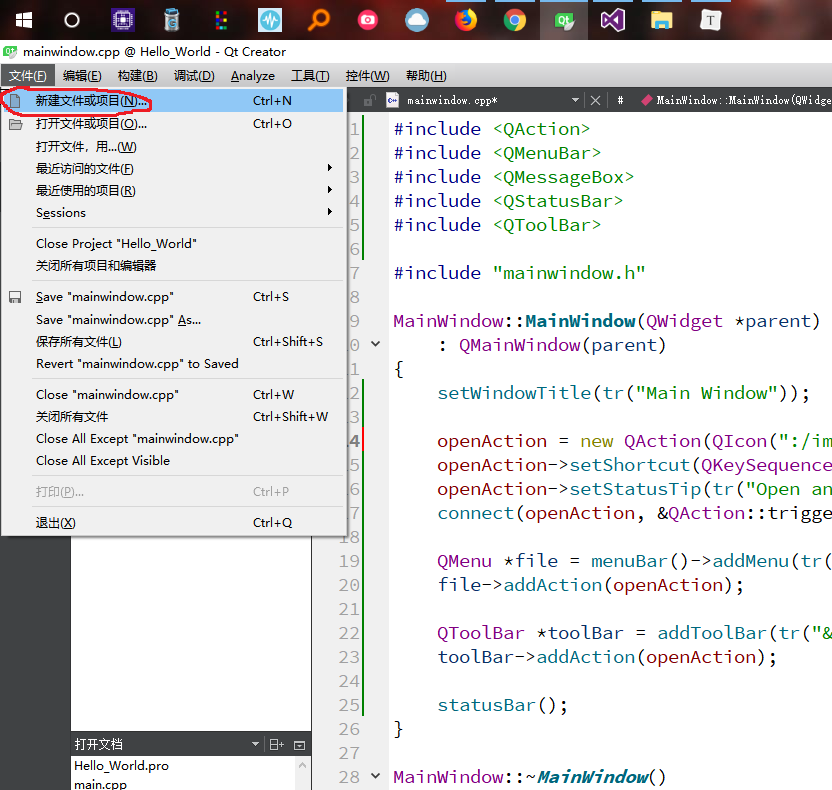832x790 pixels.
Task: Open File Explorer from the taskbar
Action: tap(662, 20)
